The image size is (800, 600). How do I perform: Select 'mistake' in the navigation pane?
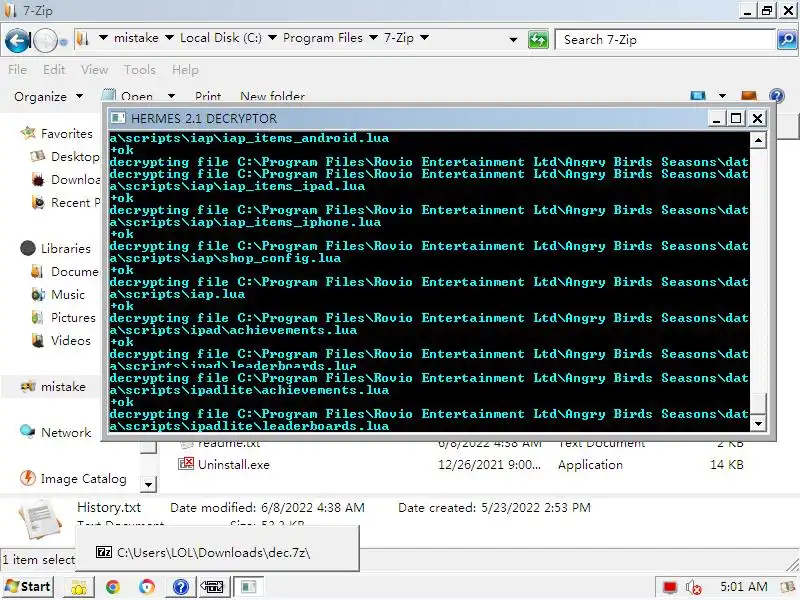pyautogui.click(x=63, y=387)
